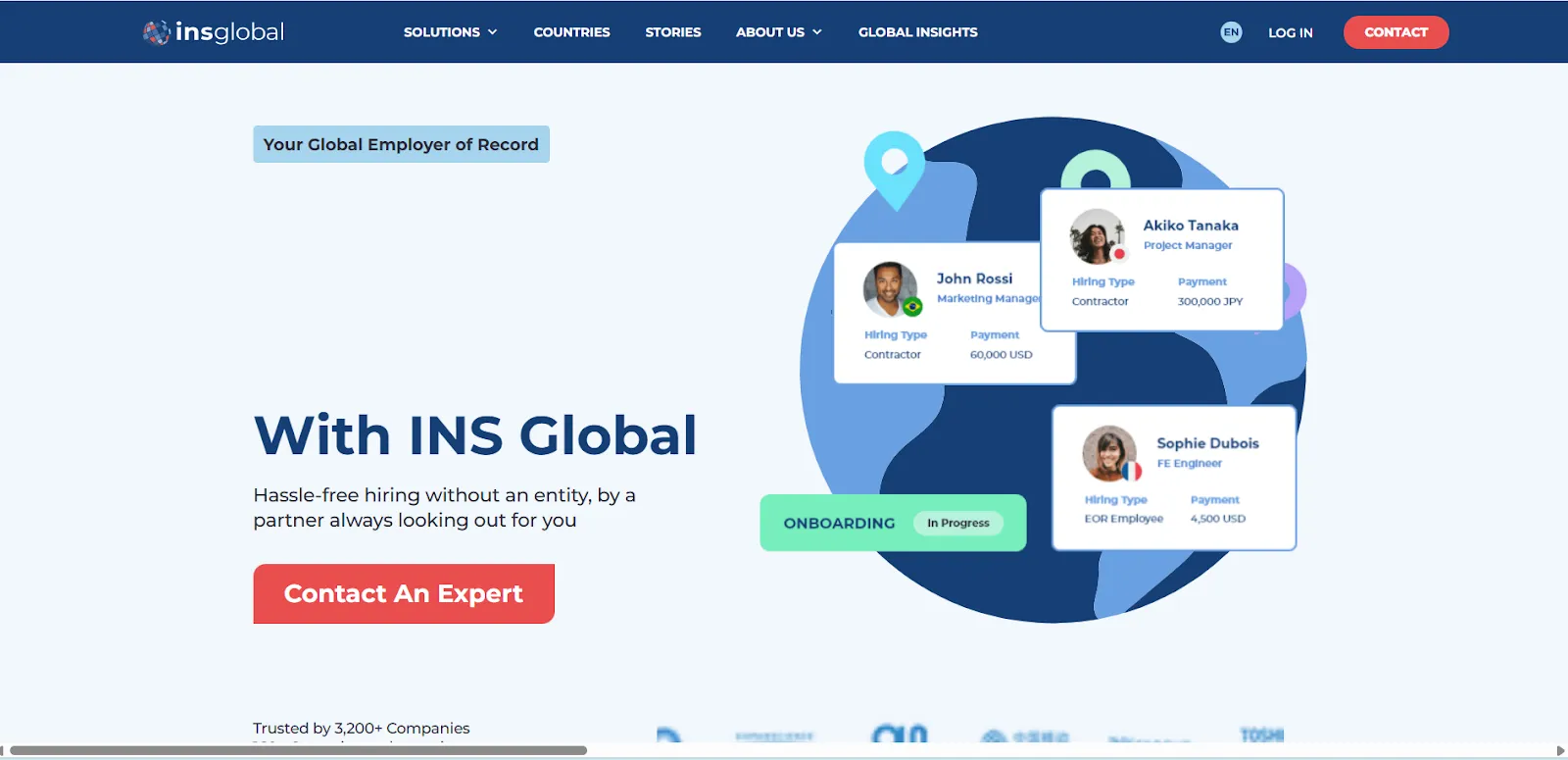Viewport: 1568px width, 760px height.
Task: Click the Log In link
Action: [x=1291, y=32]
